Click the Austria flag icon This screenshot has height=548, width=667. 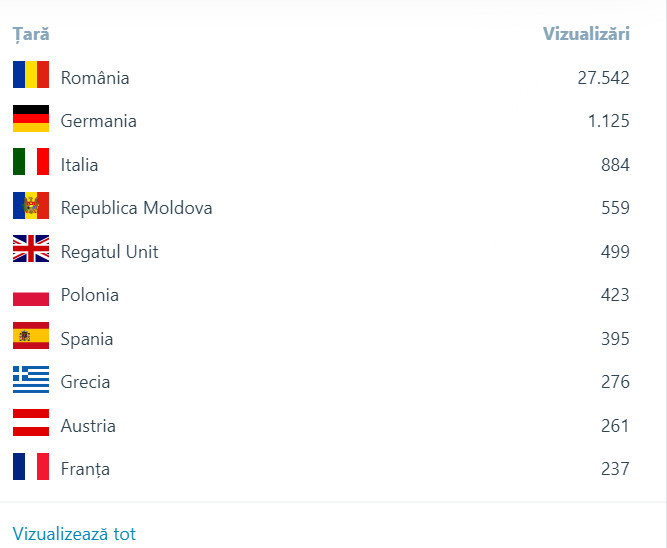[x=31, y=423]
